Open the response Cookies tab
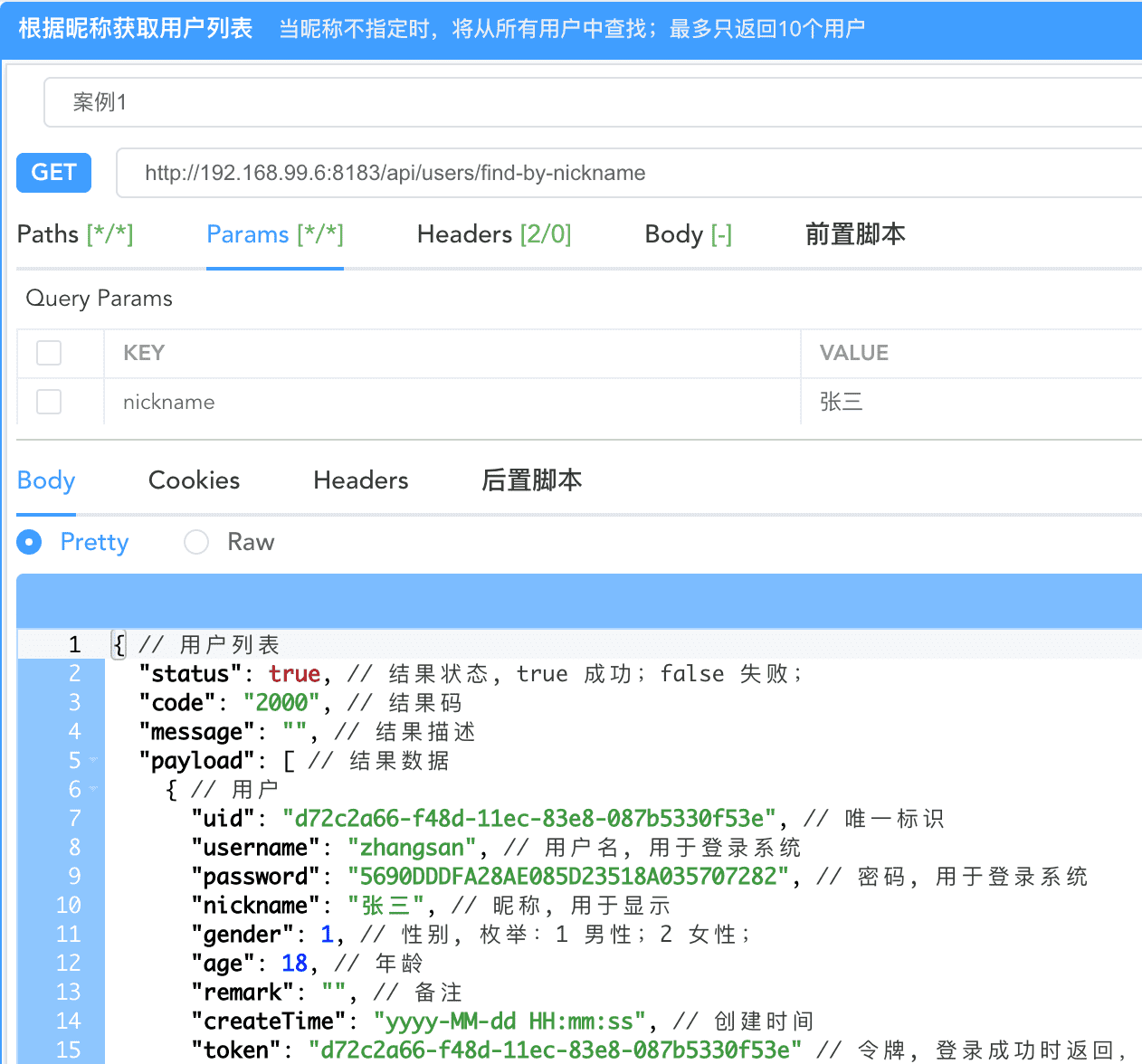The height and width of the screenshot is (1064, 1142). (x=194, y=480)
